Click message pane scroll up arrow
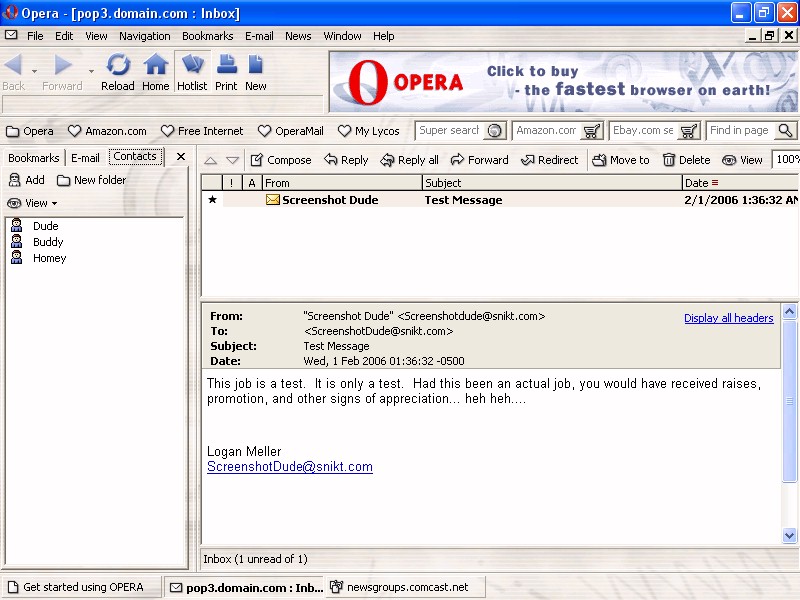Screen dimensions: 800x600 pyautogui.click(x=789, y=311)
